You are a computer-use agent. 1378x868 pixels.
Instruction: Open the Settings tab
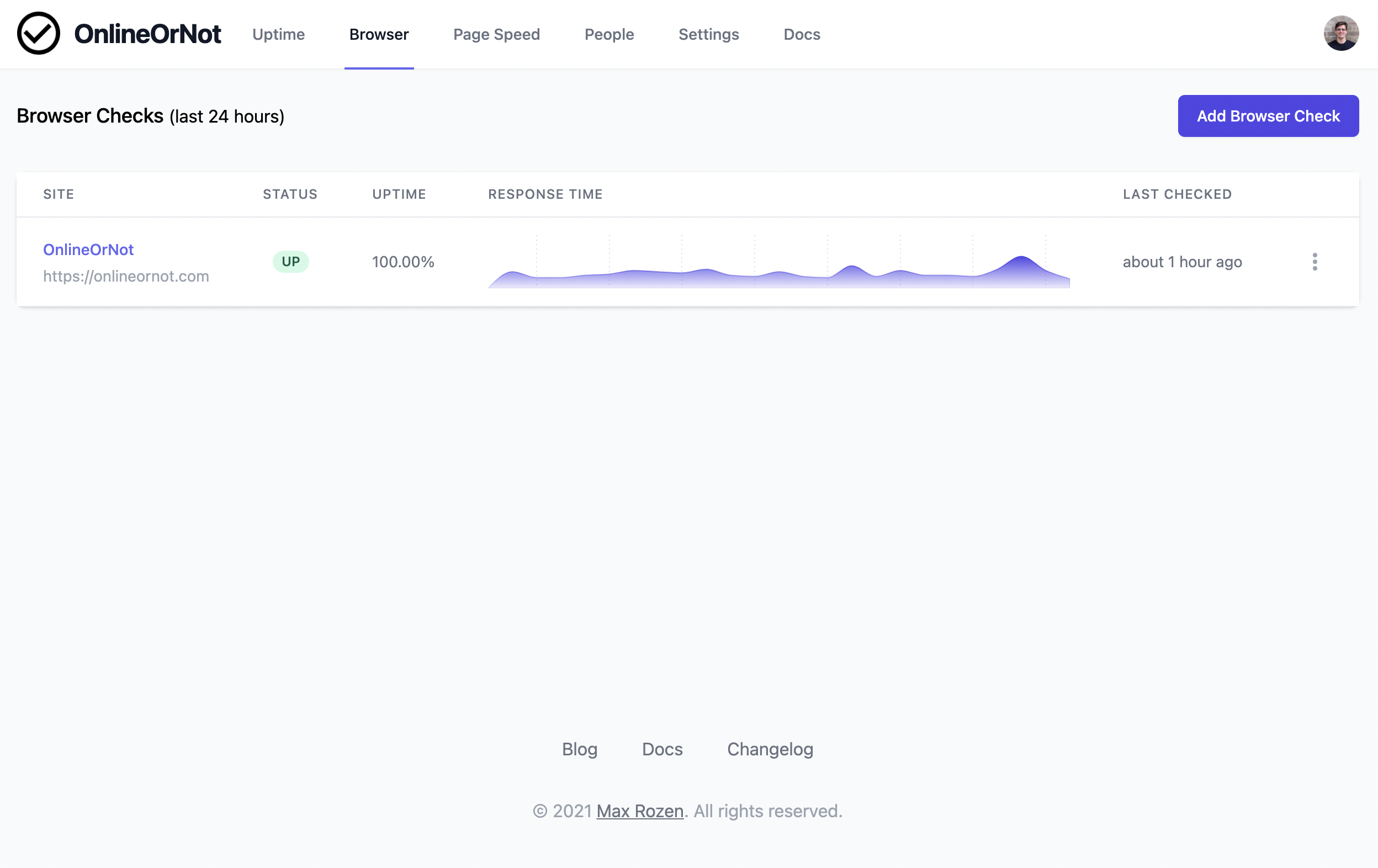click(x=708, y=34)
